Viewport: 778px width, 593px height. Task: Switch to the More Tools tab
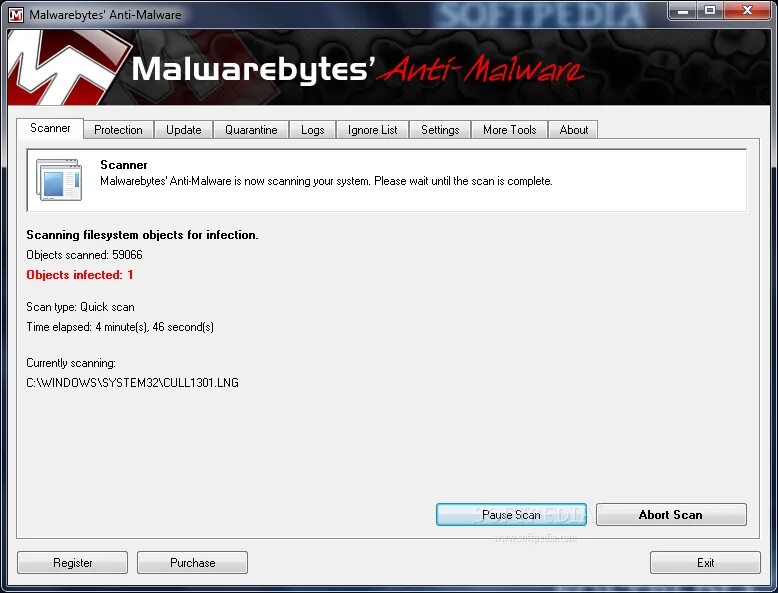[x=510, y=130]
